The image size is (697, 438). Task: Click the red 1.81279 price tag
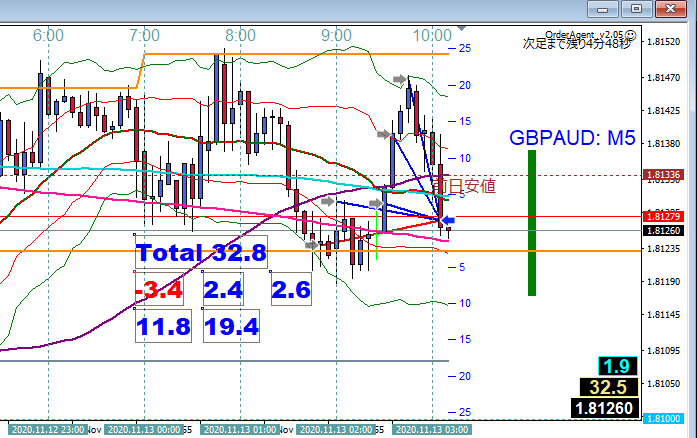click(x=663, y=217)
